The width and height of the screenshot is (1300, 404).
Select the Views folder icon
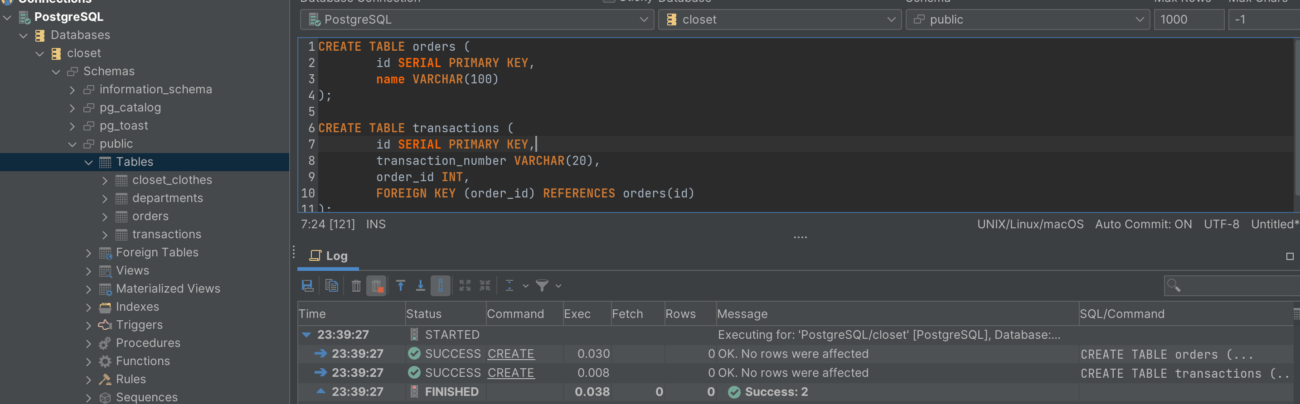pyautogui.click(x=105, y=270)
